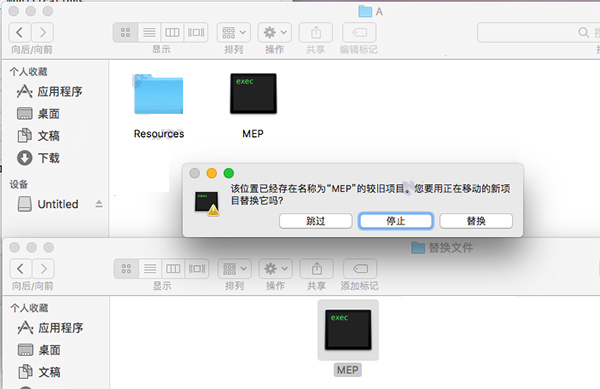Select 桌面 in the A window sidebar
Screen dimensions: 600x389
(39, 114)
